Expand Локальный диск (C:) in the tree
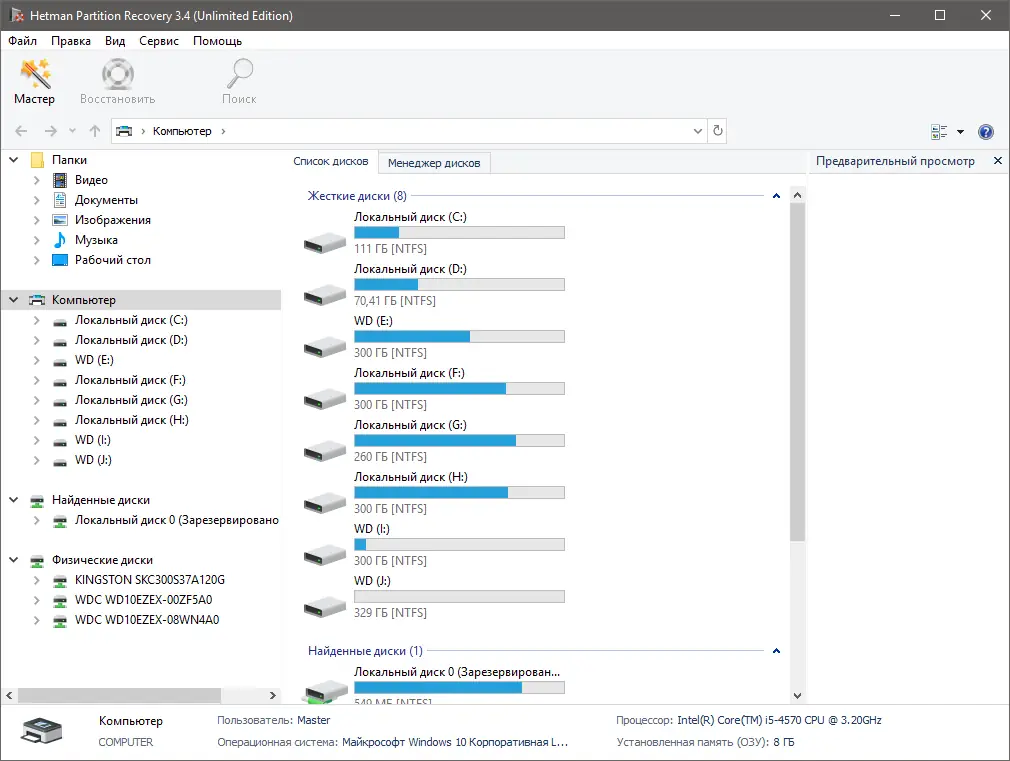The image size is (1010, 761). pos(37,320)
